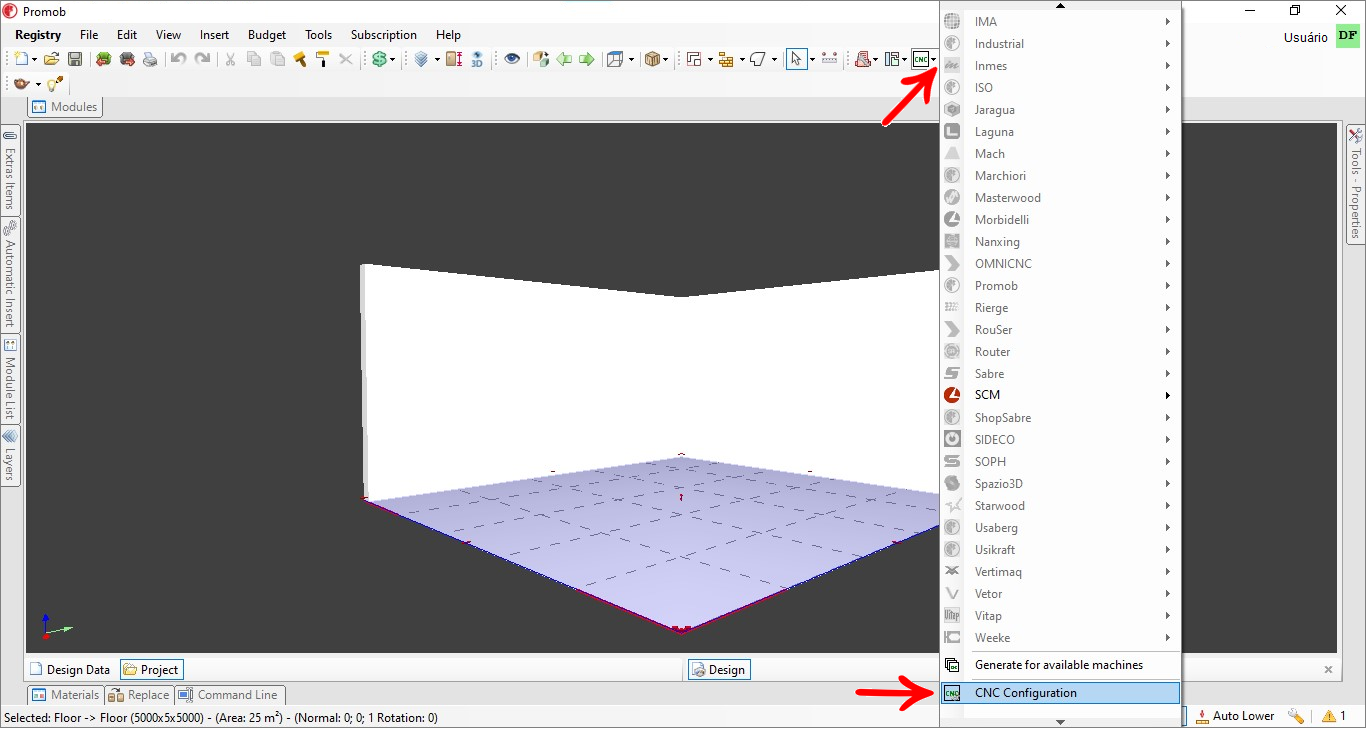
Task: Expand the Homag-like IMA submenu
Action: (1061, 21)
